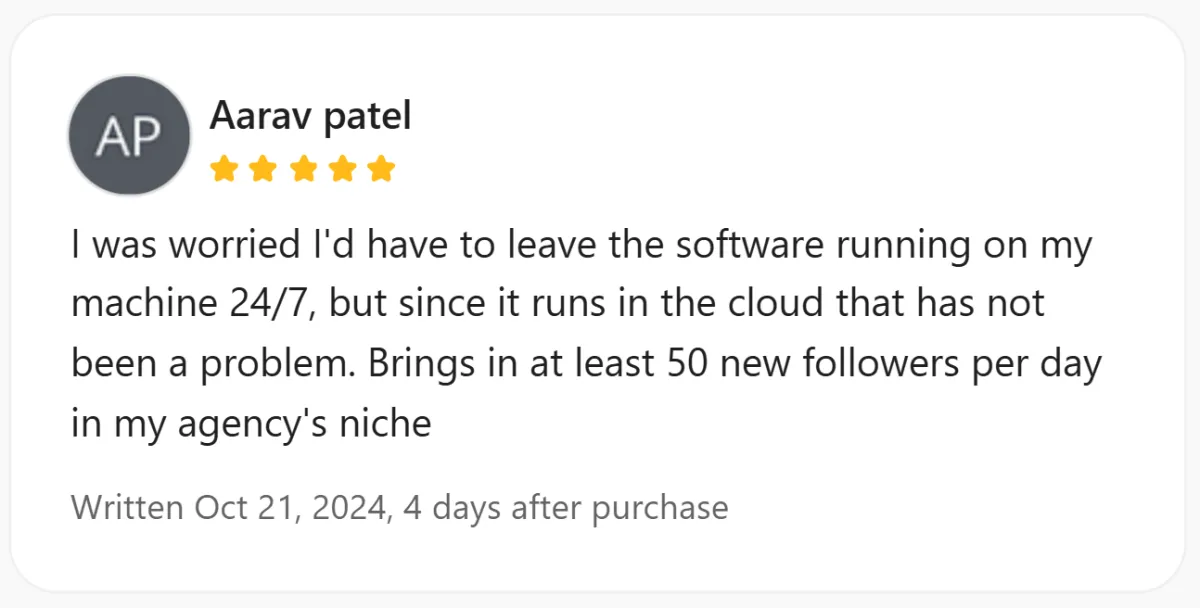Click the surname "patel" in reviewer name

pyautogui.click(x=366, y=117)
